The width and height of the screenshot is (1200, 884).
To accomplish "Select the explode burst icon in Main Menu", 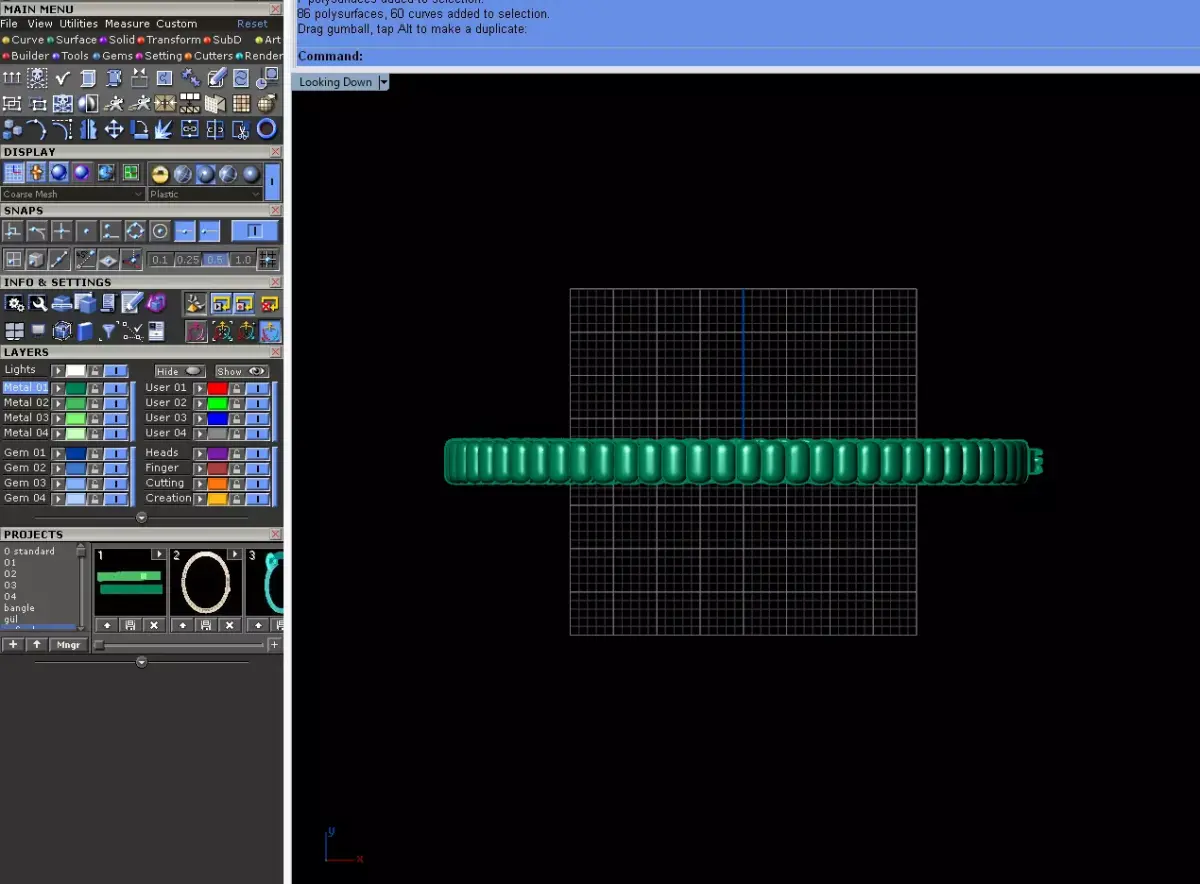I will coord(165,129).
